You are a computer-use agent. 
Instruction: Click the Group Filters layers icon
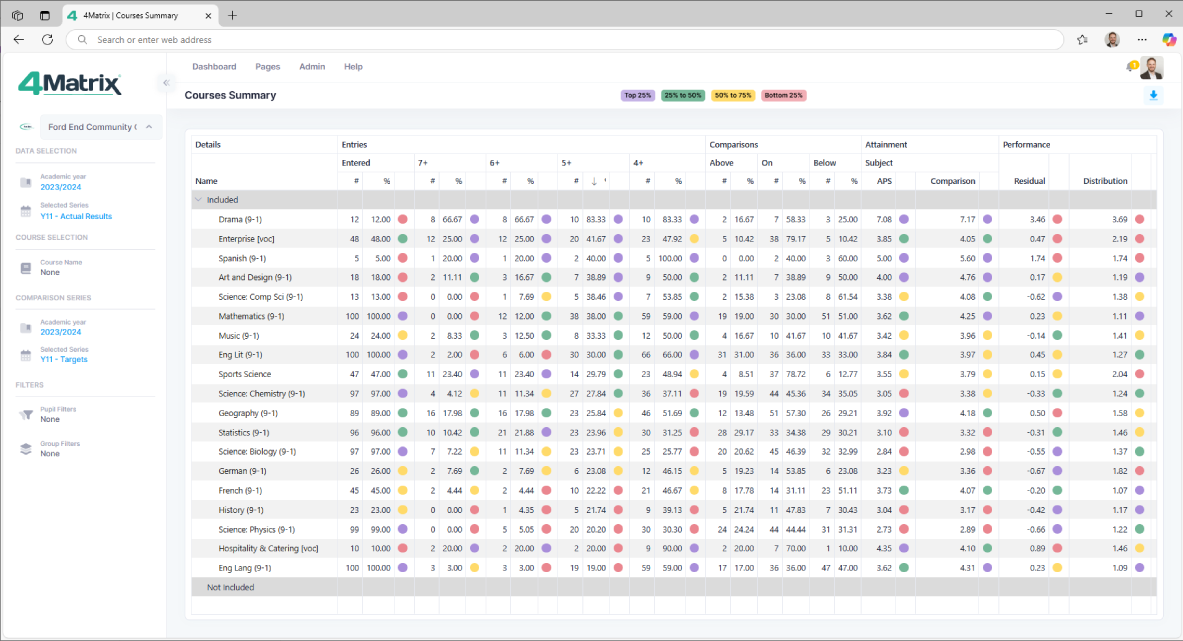26,449
